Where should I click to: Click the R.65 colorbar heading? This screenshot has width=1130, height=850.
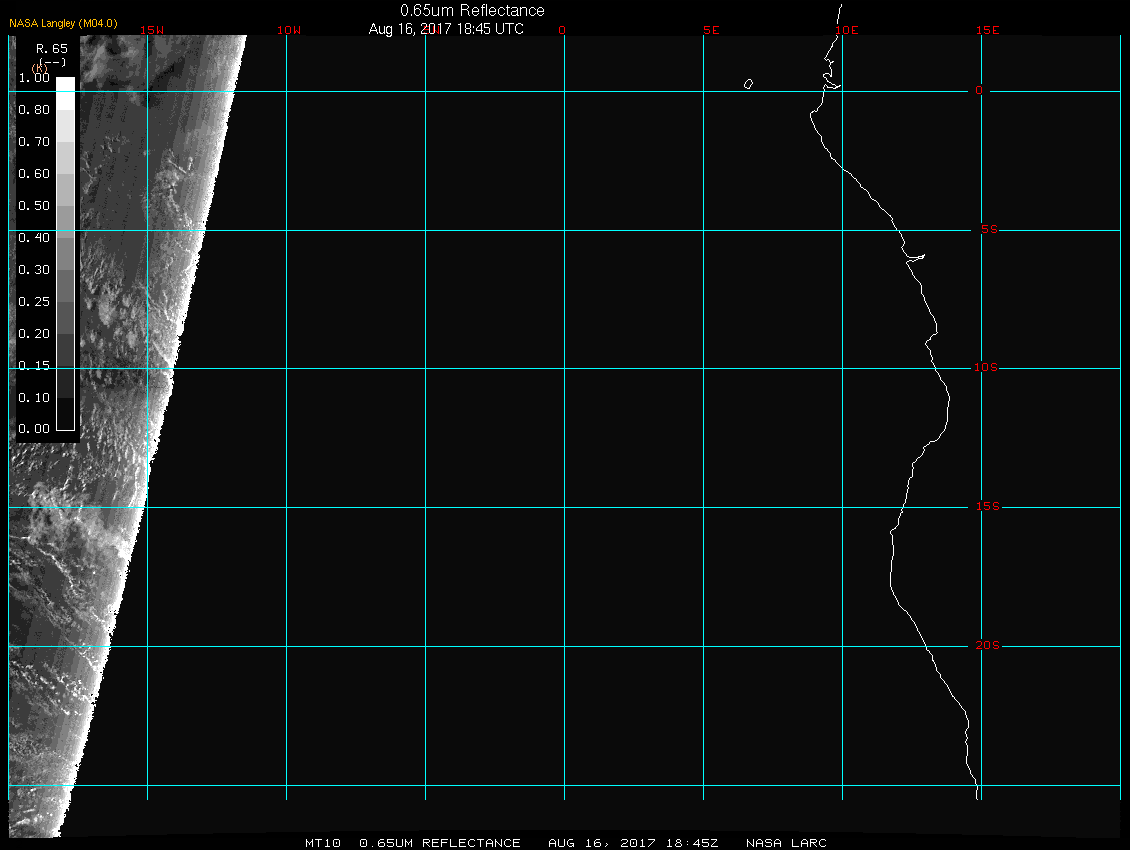(50, 48)
